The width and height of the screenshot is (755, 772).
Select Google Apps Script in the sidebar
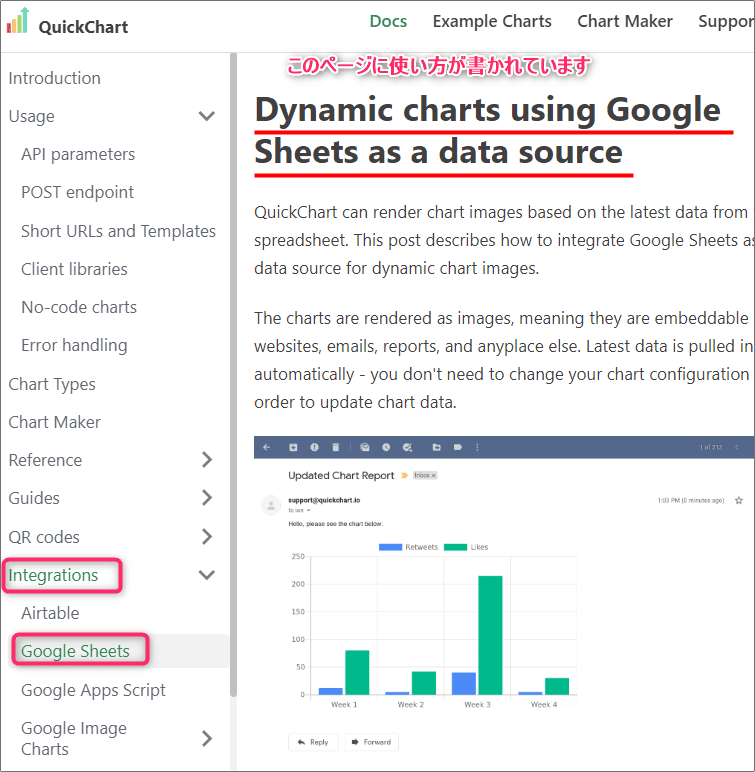coord(93,690)
